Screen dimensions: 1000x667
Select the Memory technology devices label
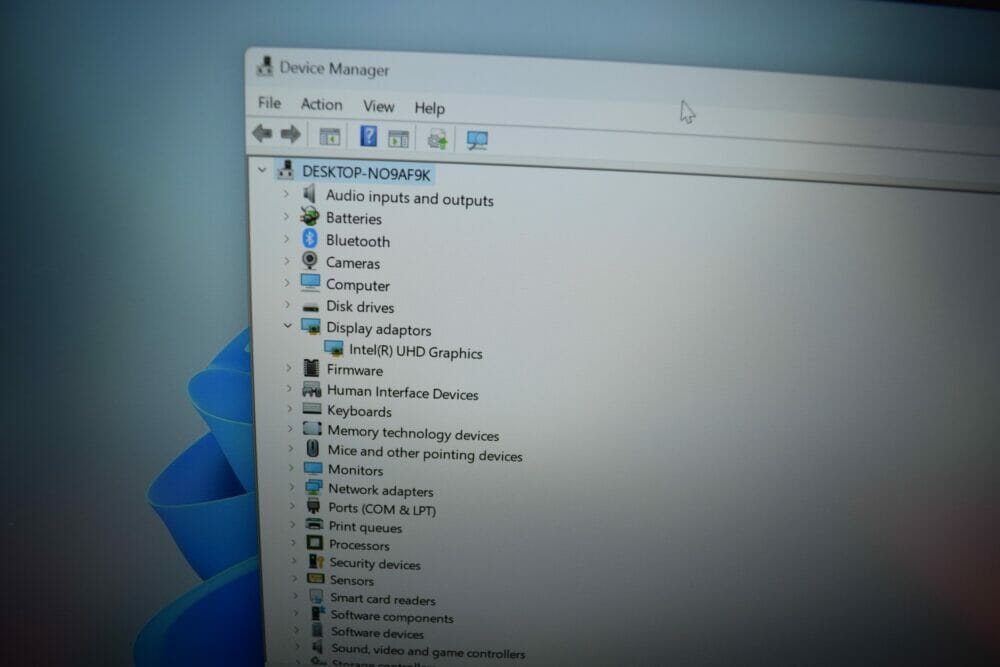[413, 433]
